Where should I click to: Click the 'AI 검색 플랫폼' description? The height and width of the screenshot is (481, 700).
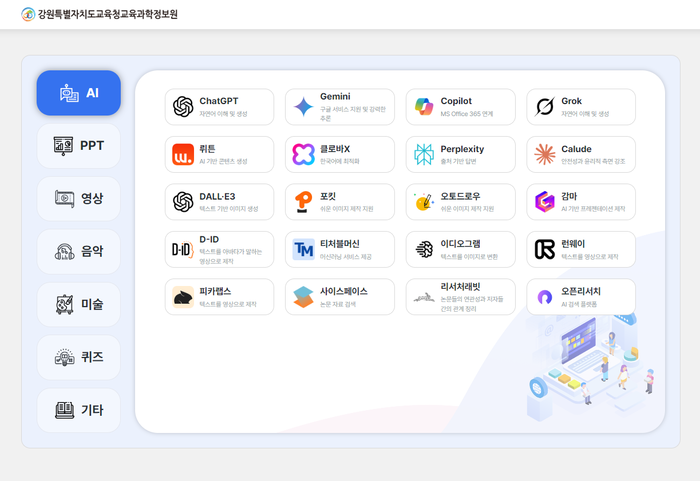pos(579,304)
